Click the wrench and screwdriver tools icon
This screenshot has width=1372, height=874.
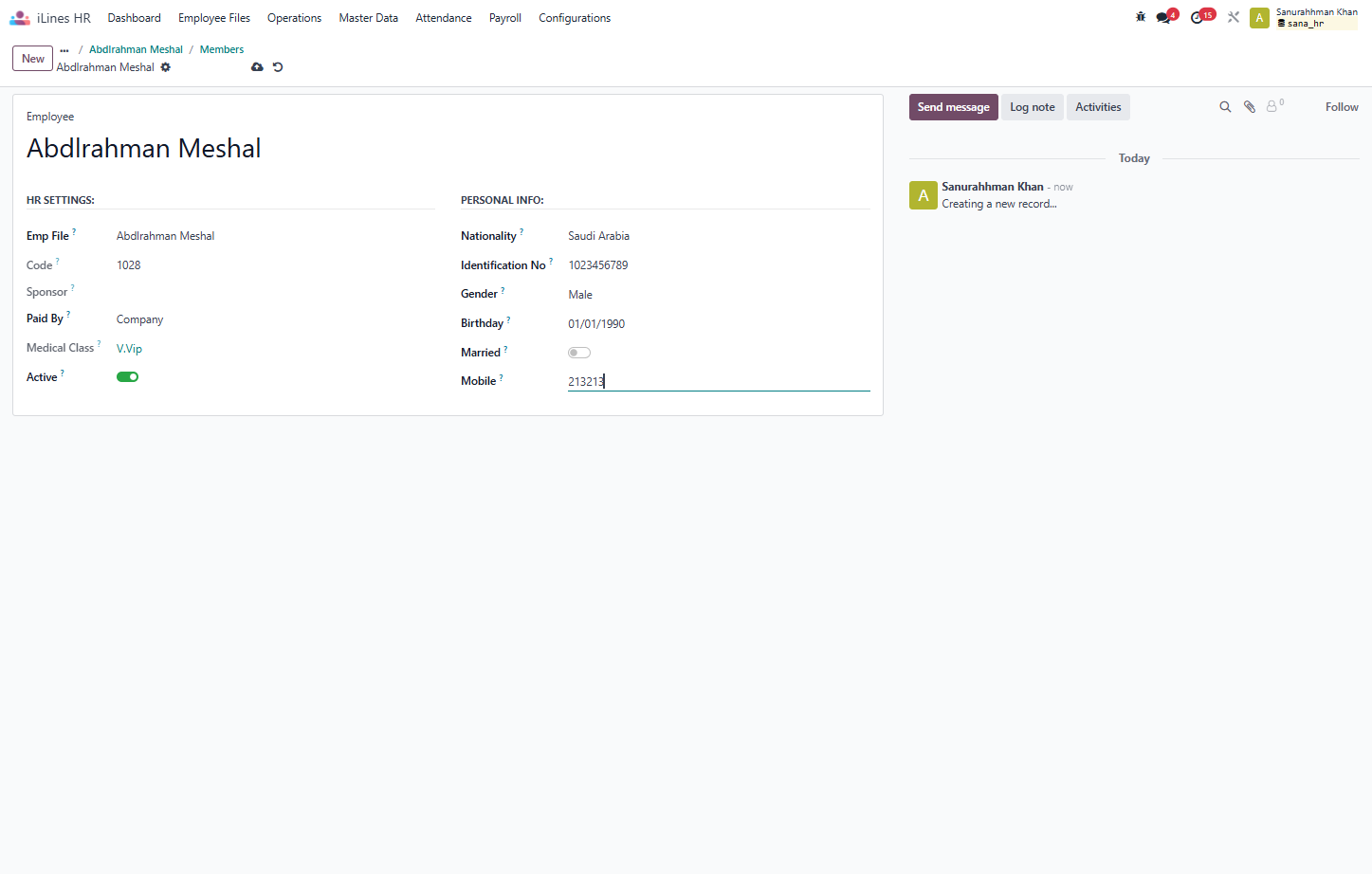click(1234, 17)
